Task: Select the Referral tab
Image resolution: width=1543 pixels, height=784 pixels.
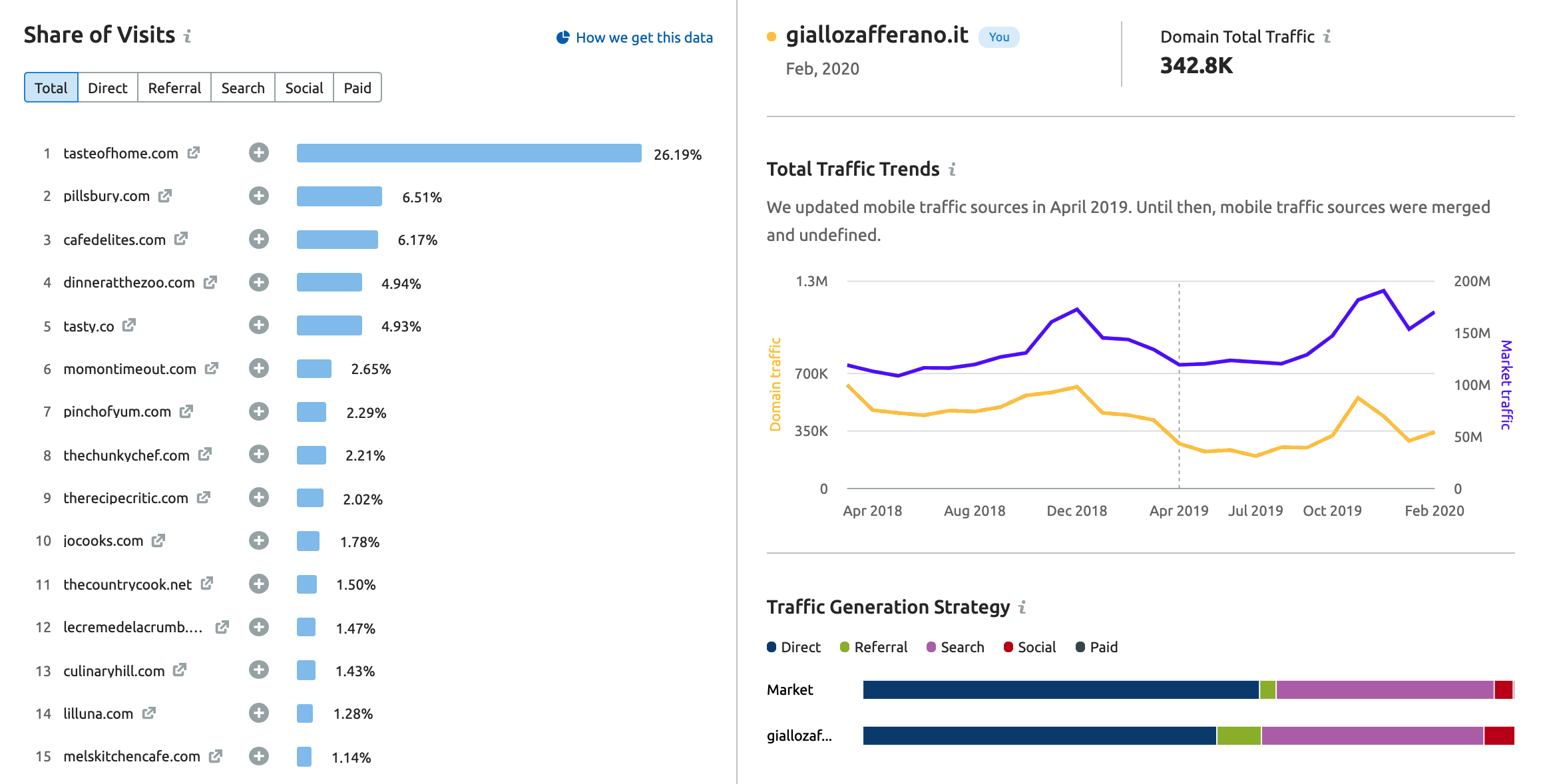Action: (x=174, y=88)
